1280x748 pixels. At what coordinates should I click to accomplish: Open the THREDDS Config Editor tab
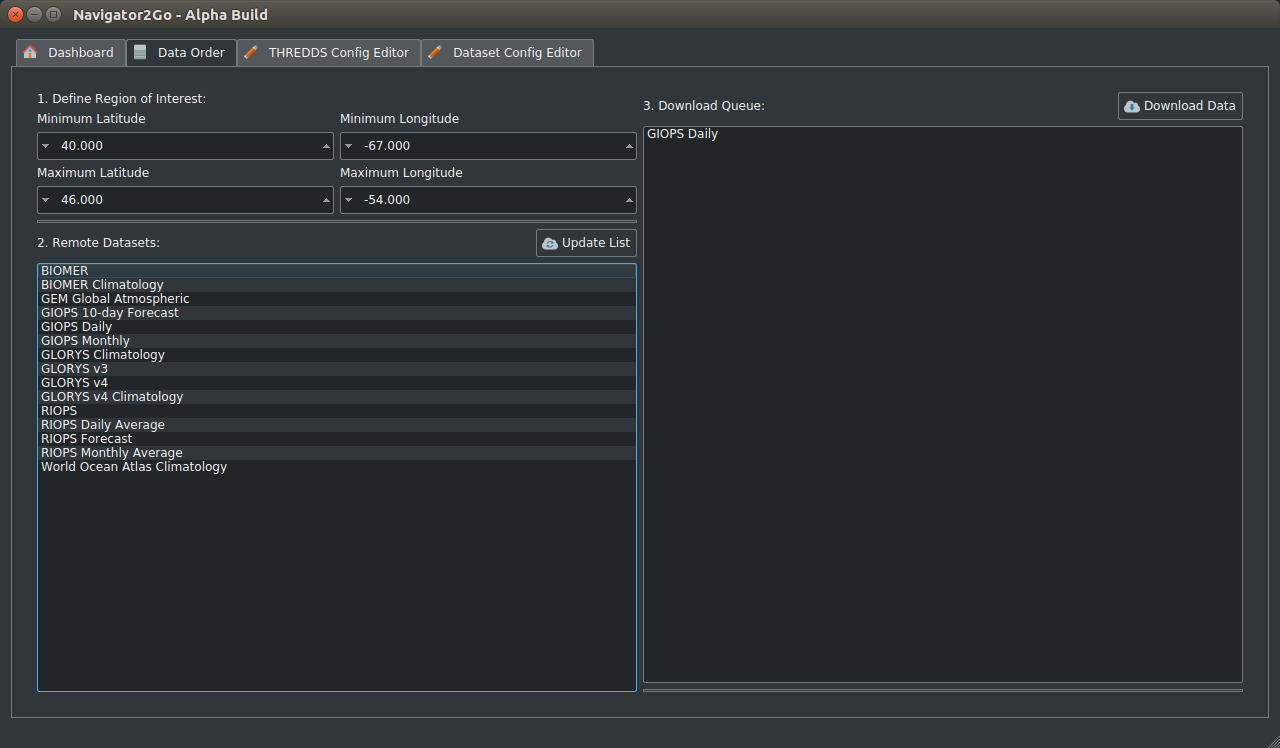pyautogui.click(x=329, y=53)
